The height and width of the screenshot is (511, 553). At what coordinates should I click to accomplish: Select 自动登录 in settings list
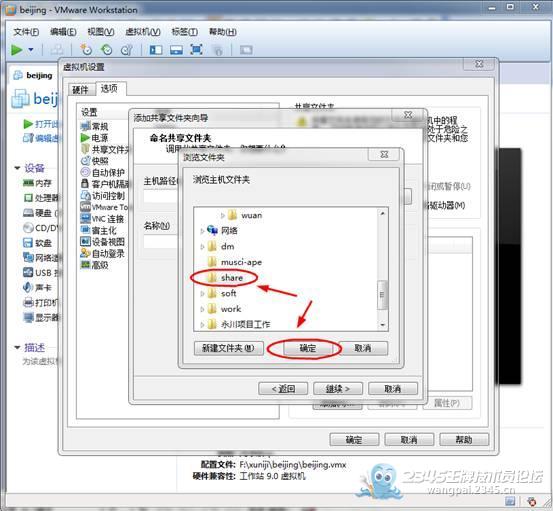click(103, 253)
